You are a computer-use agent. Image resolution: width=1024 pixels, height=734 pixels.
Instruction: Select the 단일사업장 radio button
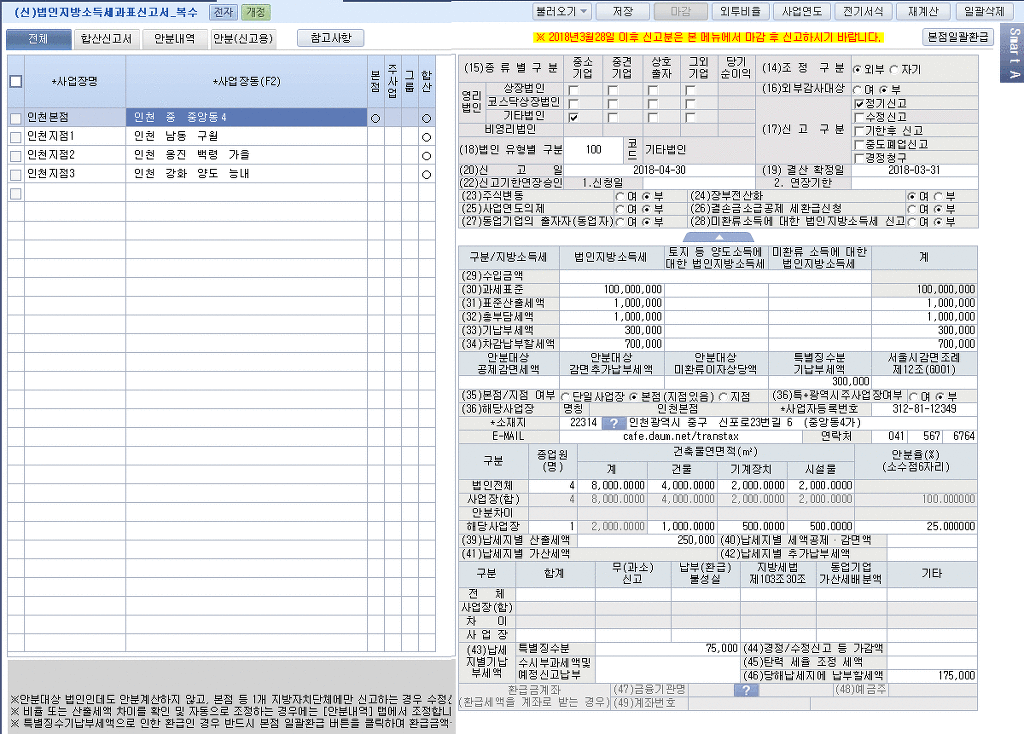click(566, 396)
